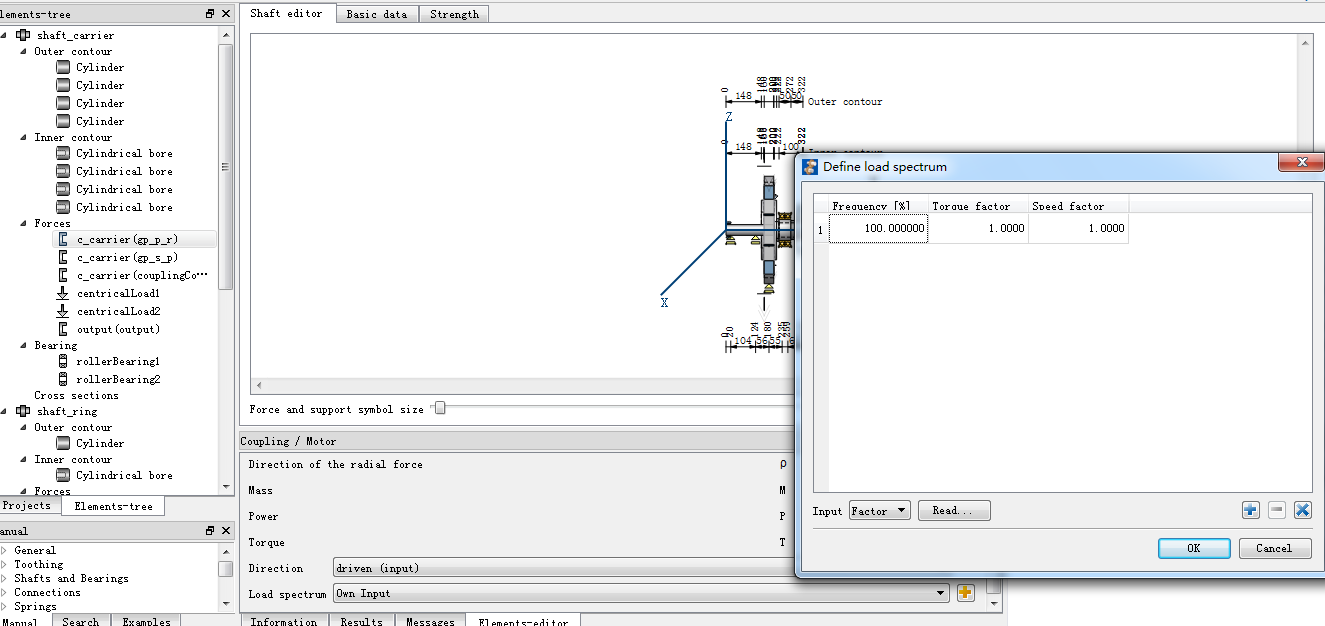Cancel the Define load spectrum dialog
The height and width of the screenshot is (626, 1325).
[x=1274, y=548]
